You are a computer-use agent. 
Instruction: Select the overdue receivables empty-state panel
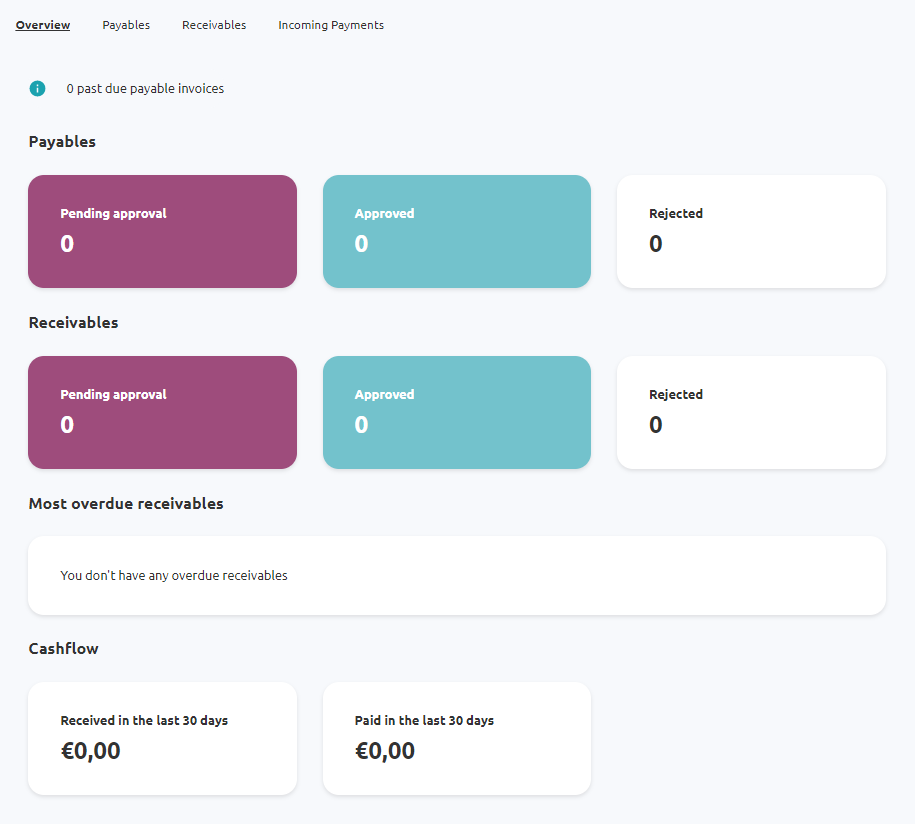click(x=457, y=575)
